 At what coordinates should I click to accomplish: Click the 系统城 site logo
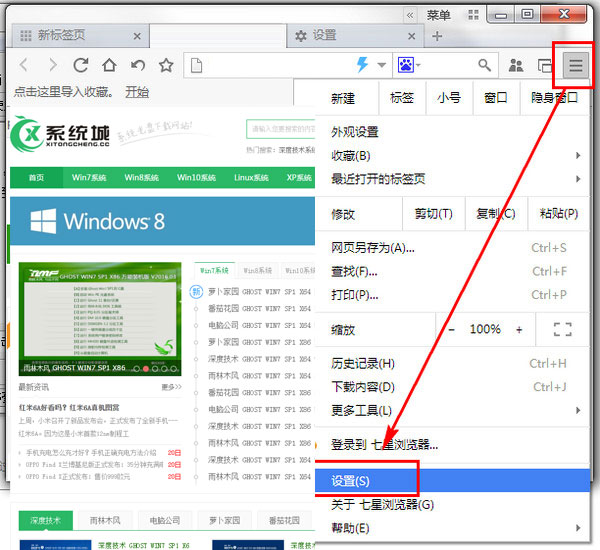60,134
